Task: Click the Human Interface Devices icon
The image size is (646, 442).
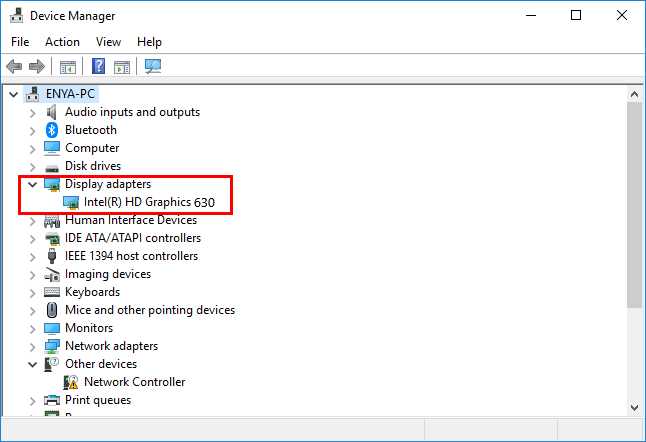Action: point(52,221)
